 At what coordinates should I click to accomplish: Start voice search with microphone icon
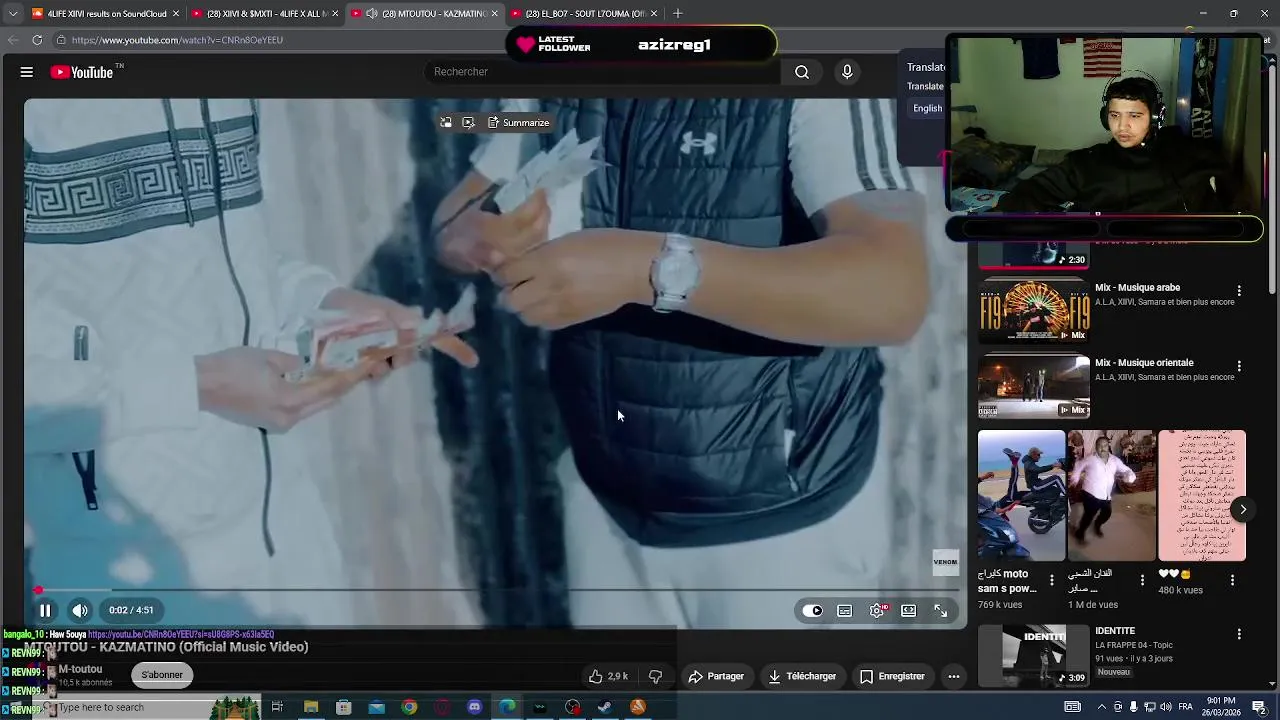tap(847, 72)
